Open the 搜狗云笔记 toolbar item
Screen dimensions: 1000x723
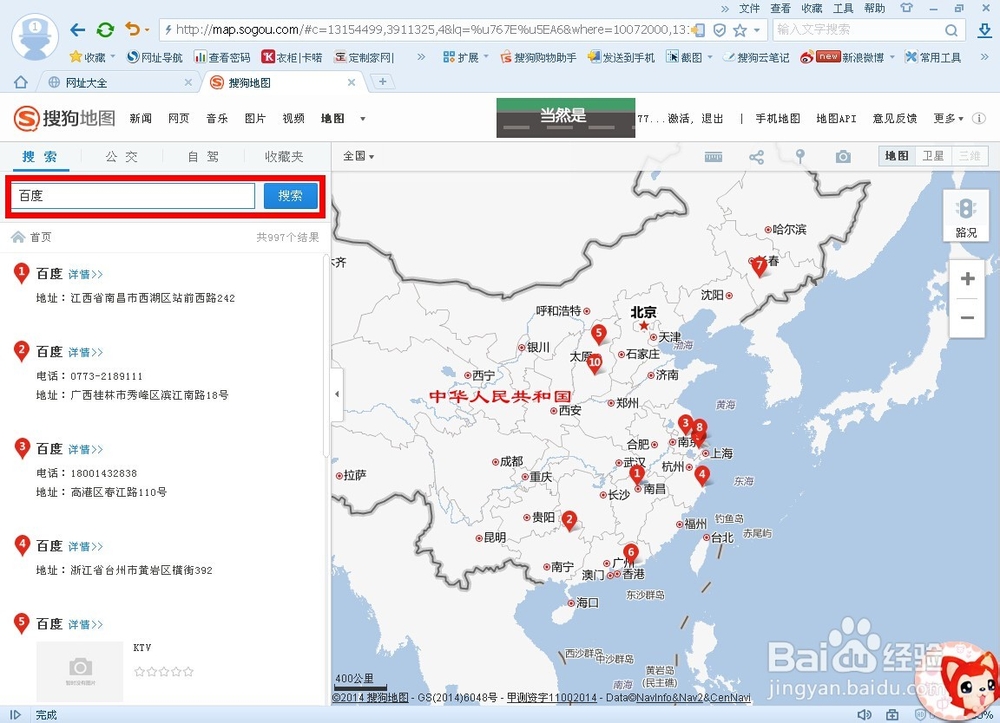click(756, 57)
